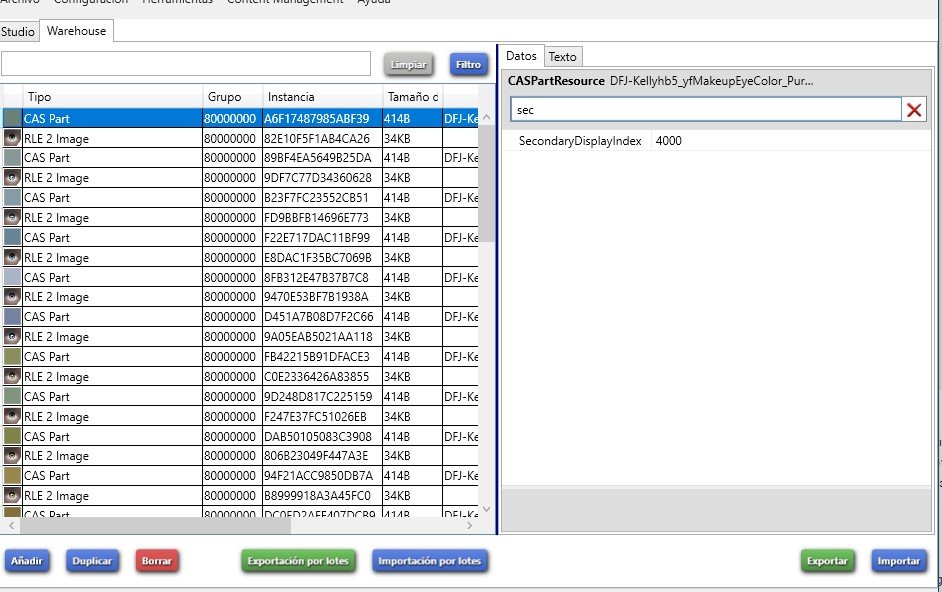Click eye thumbnail for RLE 2 Image 82E10F5F1AB4CA26
The width and height of the screenshot is (942, 592).
pos(12,138)
